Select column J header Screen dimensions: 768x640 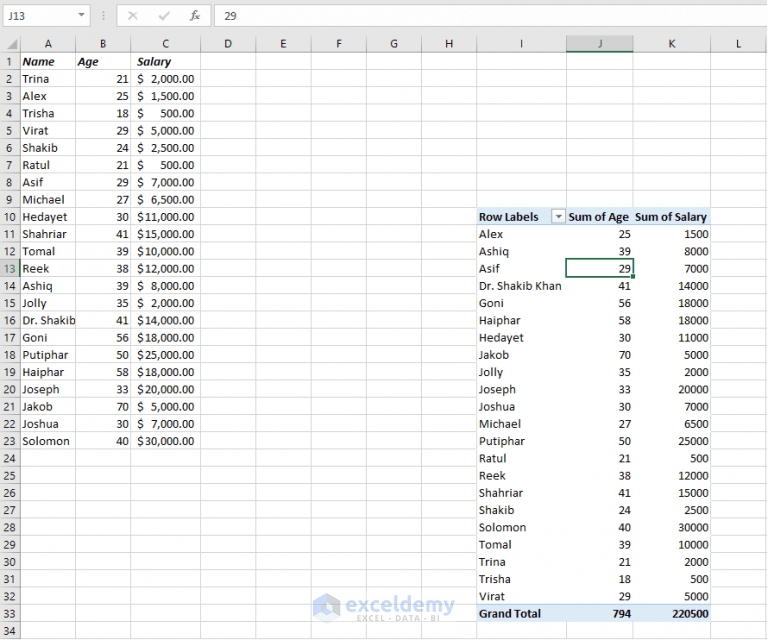point(600,44)
